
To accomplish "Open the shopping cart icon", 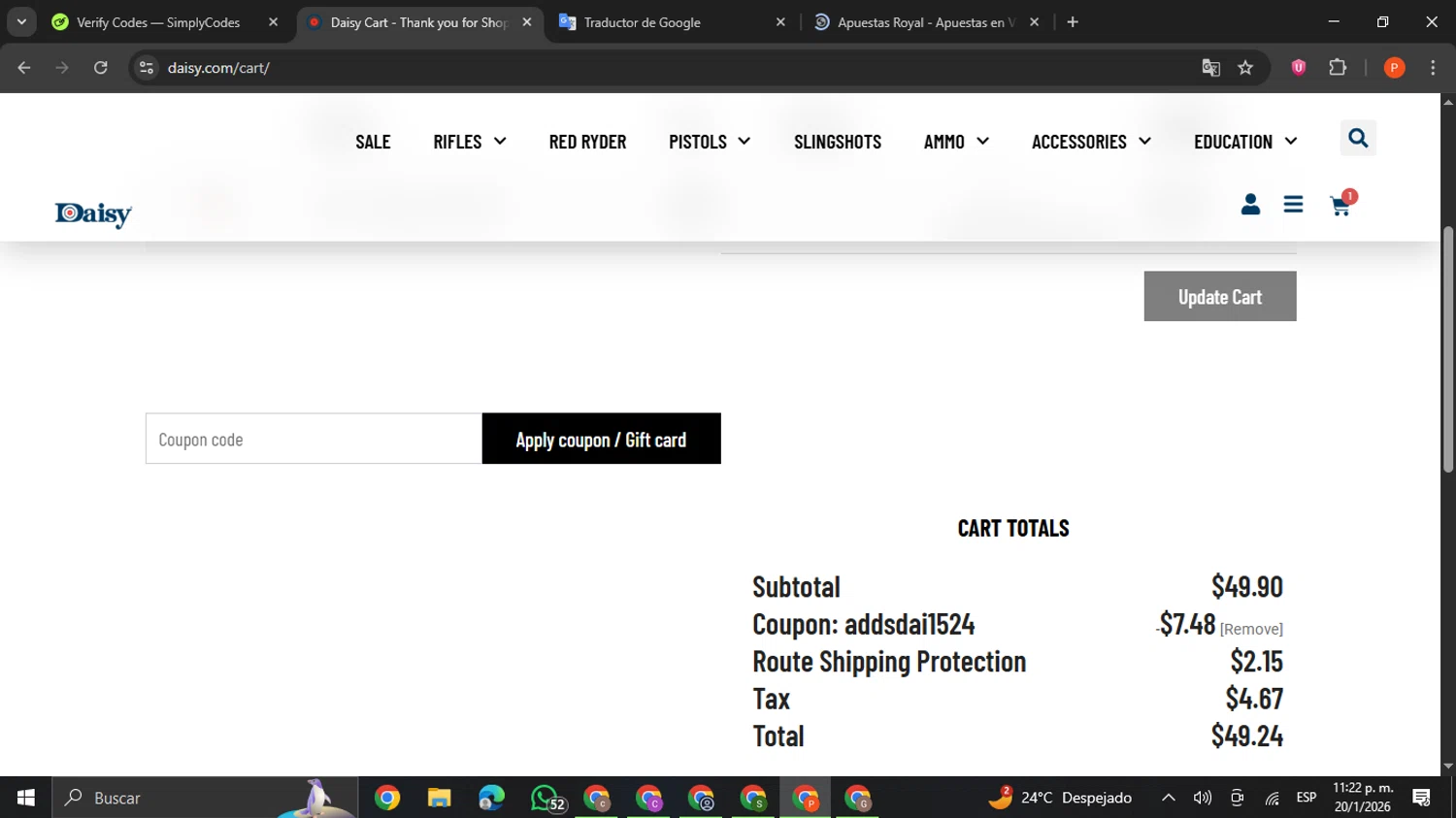I will click(x=1340, y=206).
